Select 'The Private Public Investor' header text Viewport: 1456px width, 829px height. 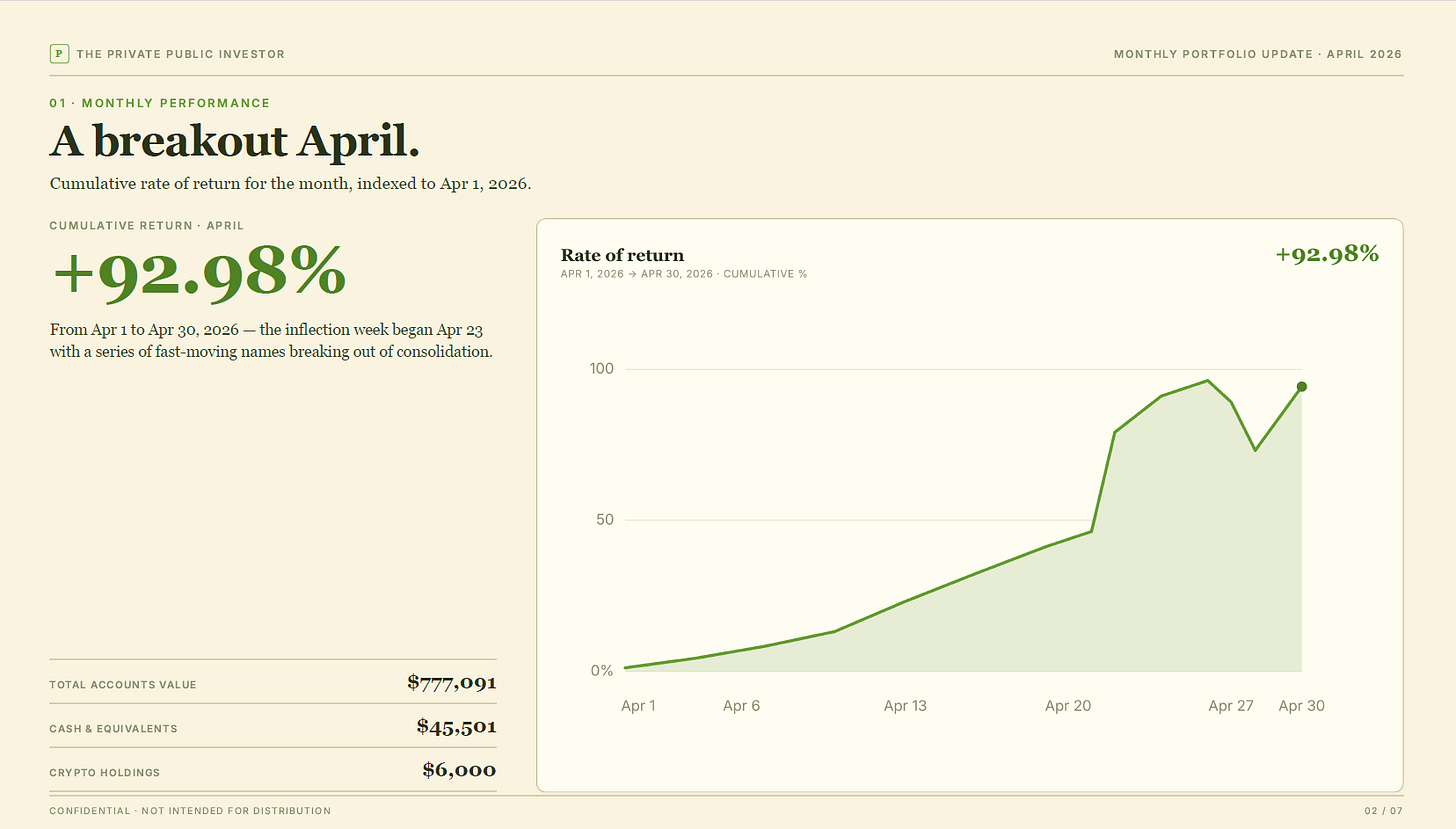point(181,54)
